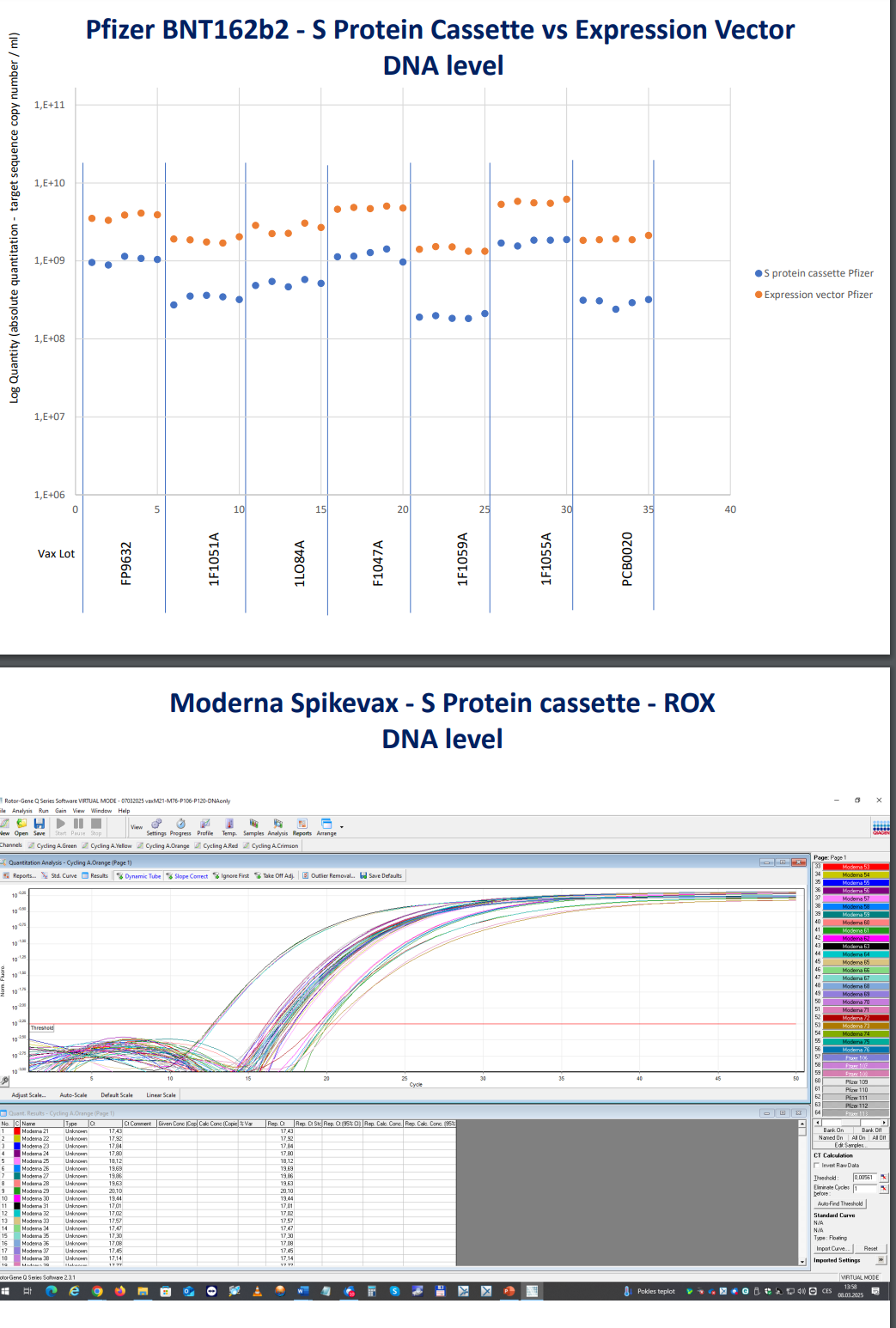The width and height of the screenshot is (896, 1328).
Task: Toggle the Ignore First option
Action: coord(231,875)
